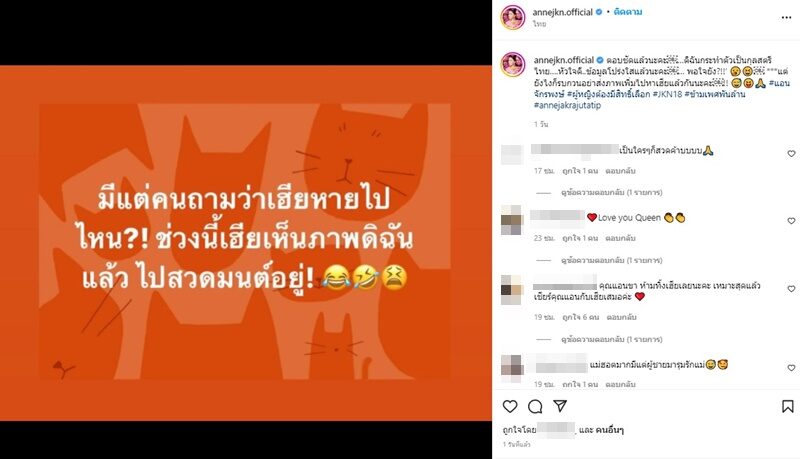The width and height of the screenshot is (800, 459).
Task: Click the verified badge beside header username
Action: (599, 12)
